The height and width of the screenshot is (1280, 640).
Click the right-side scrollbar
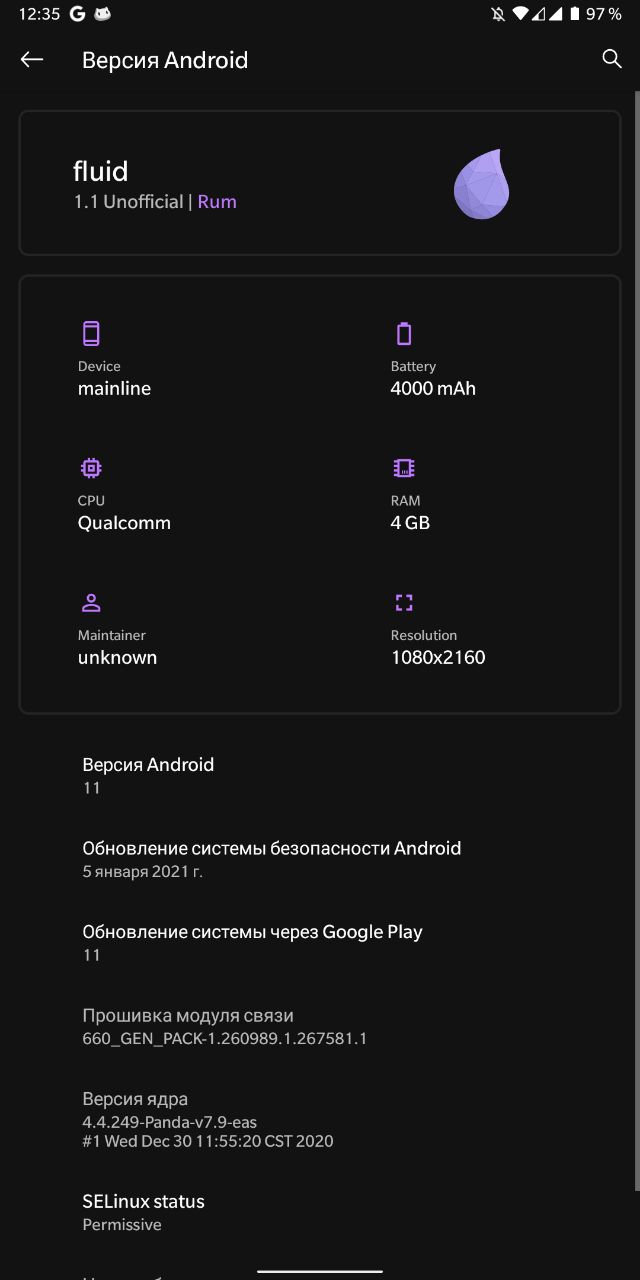(637, 640)
